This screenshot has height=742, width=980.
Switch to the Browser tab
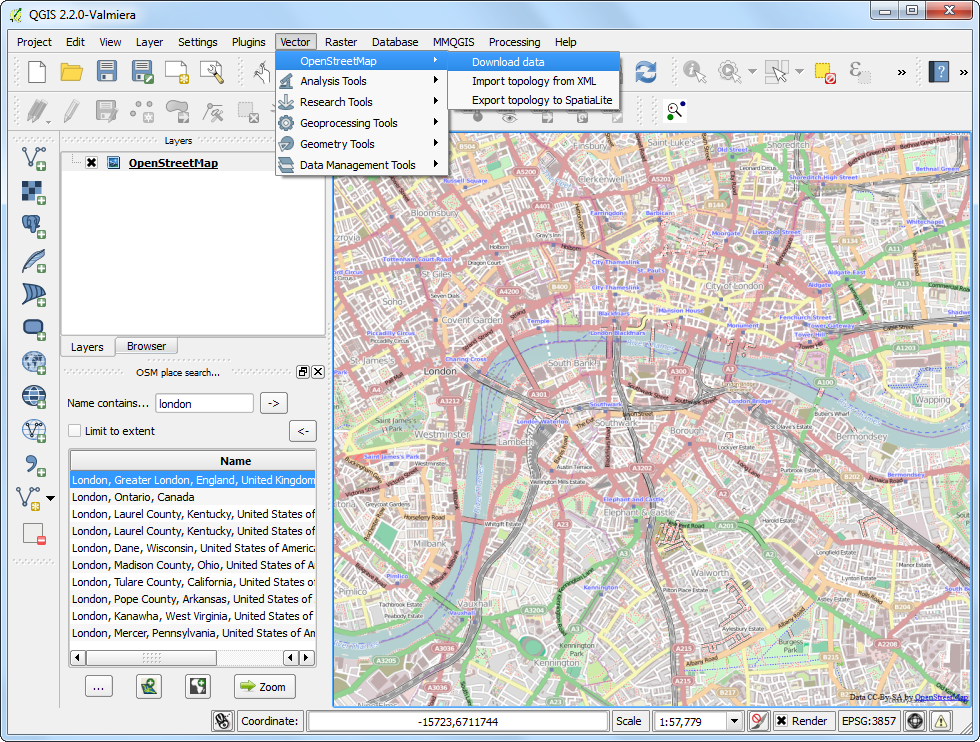146,346
